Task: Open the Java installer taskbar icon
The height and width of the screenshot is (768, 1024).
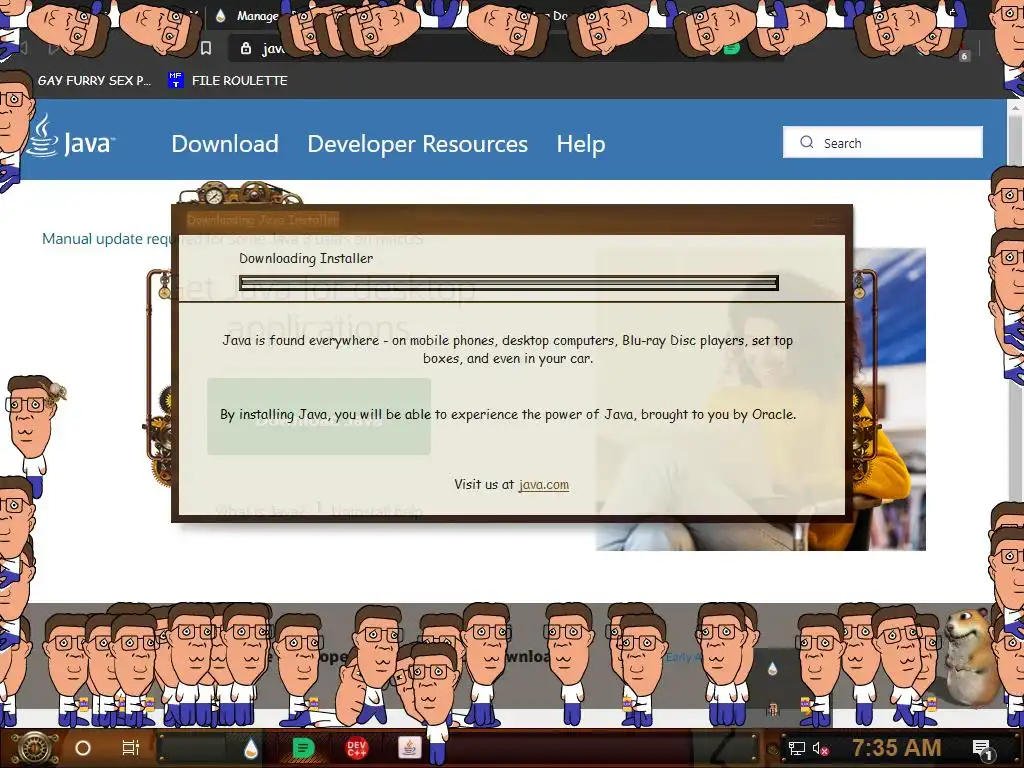Action: click(x=409, y=748)
